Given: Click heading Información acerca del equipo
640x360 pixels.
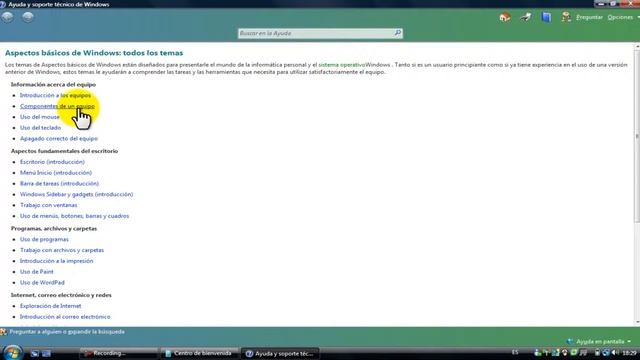Looking at the screenshot, I should (53, 84).
